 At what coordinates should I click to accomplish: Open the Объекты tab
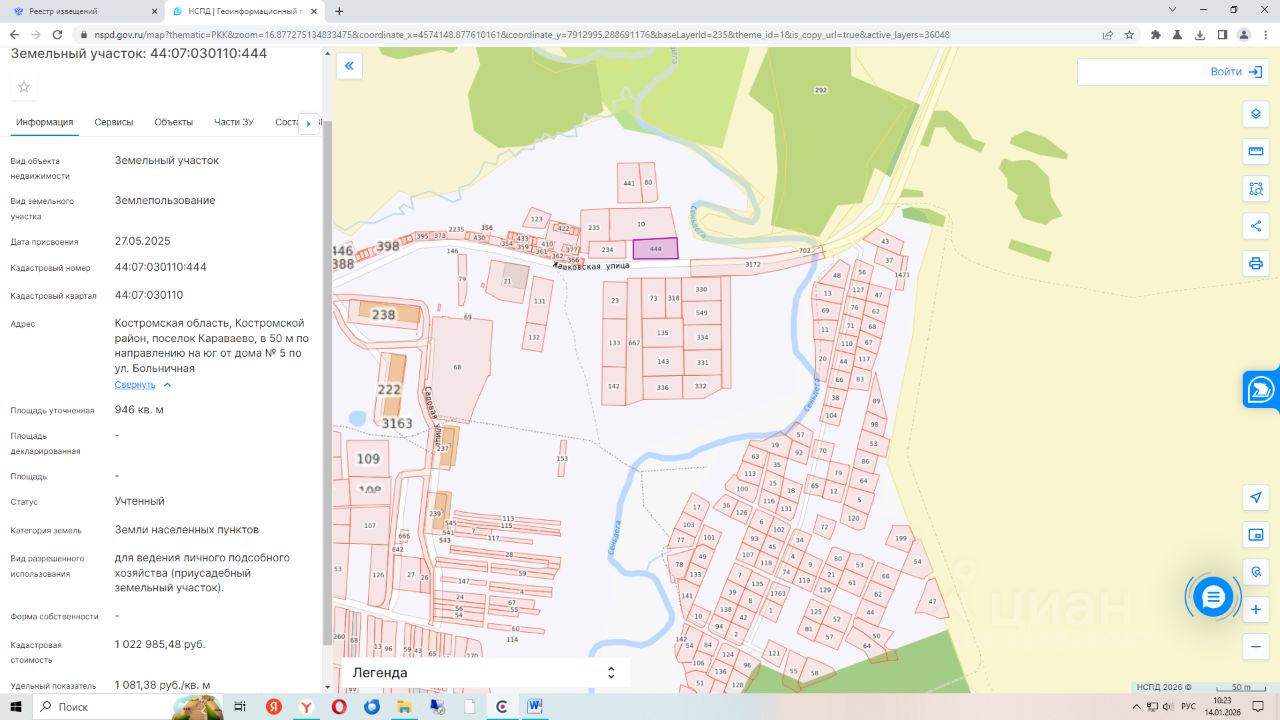point(173,122)
